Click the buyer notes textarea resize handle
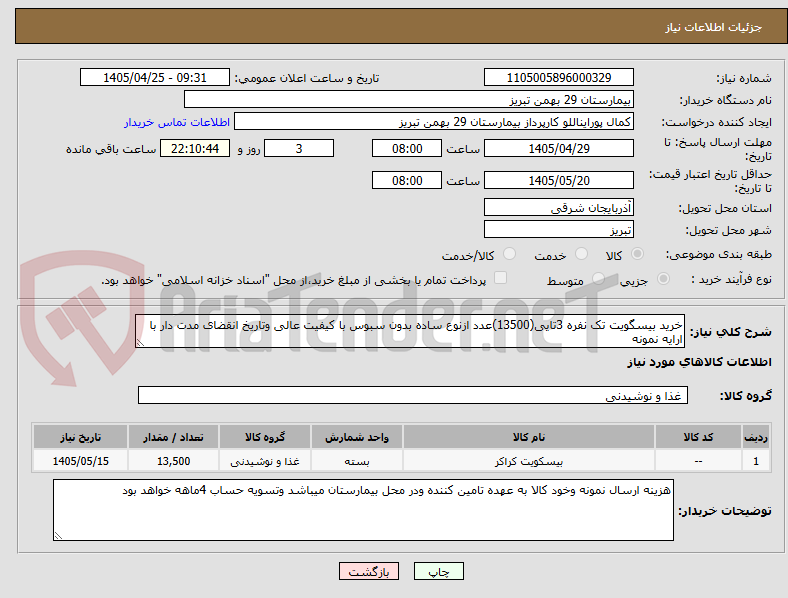Image resolution: width=788 pixels, height=598 pixels. pyautogui.click(x=58, y=536)
